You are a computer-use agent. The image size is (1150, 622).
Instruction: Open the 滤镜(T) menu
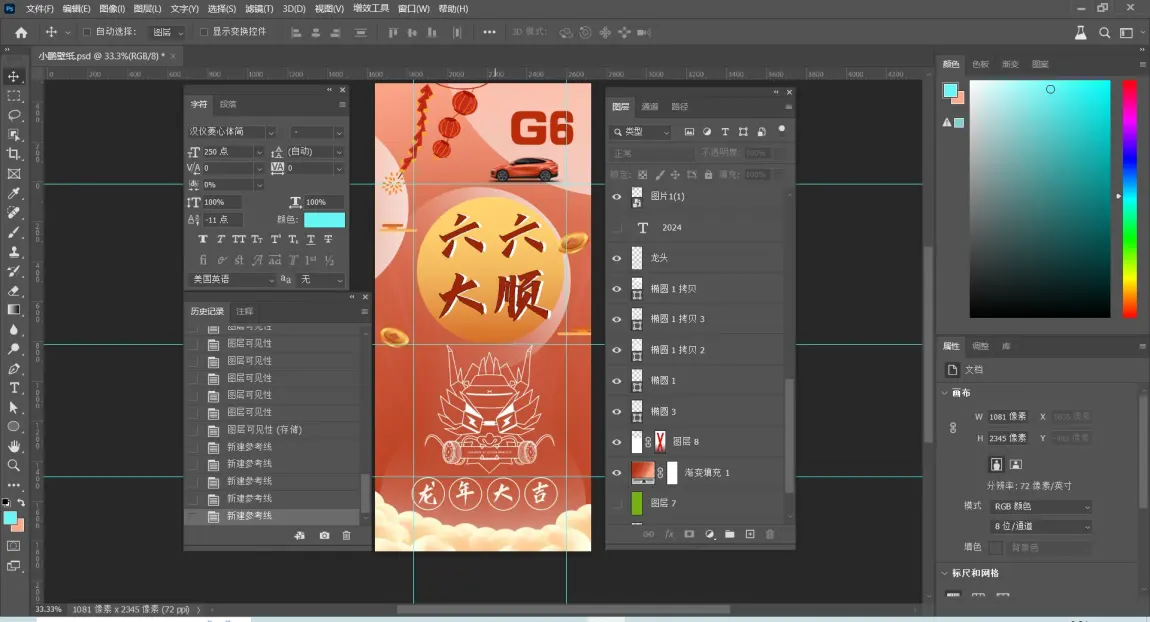click(258, 9)
